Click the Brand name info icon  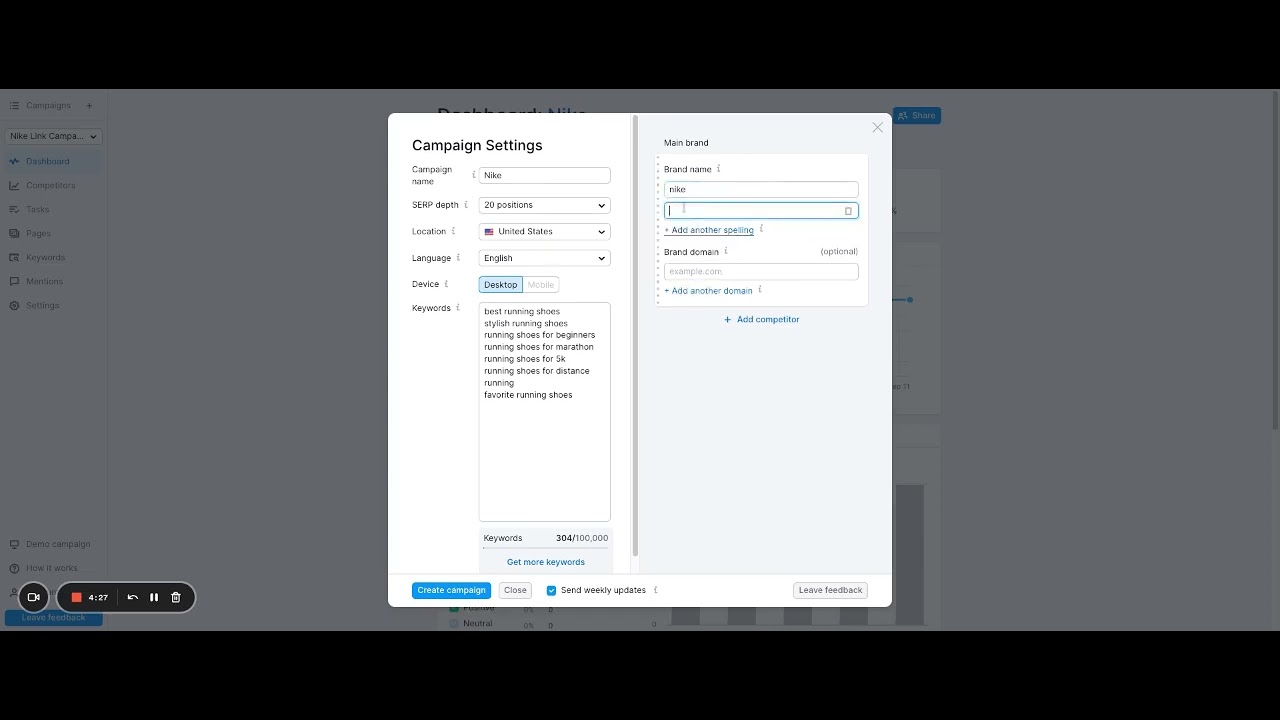[719, 169]
